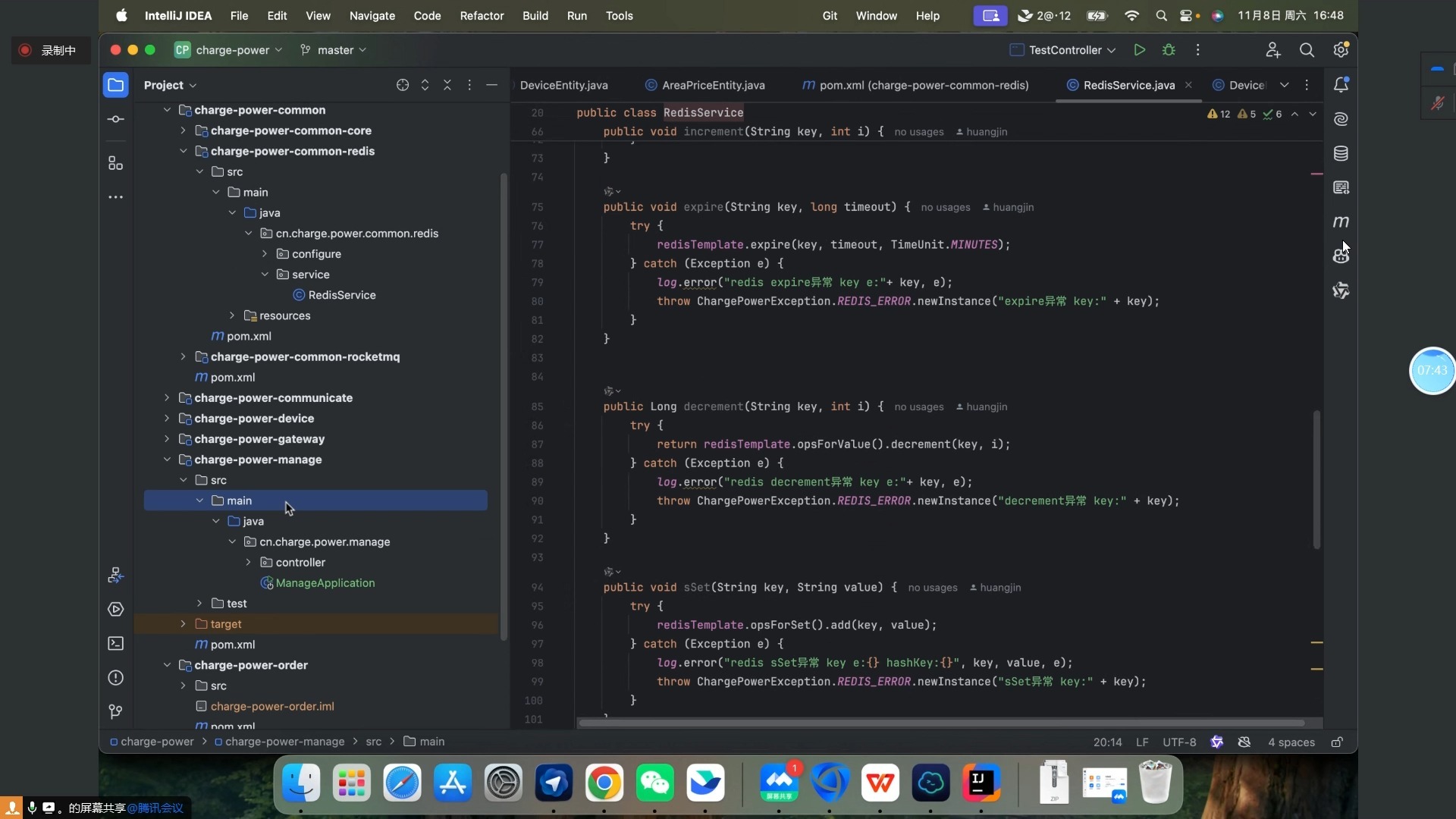Toggle the read-only lock icon in status bar

[x=1337, y=742]
